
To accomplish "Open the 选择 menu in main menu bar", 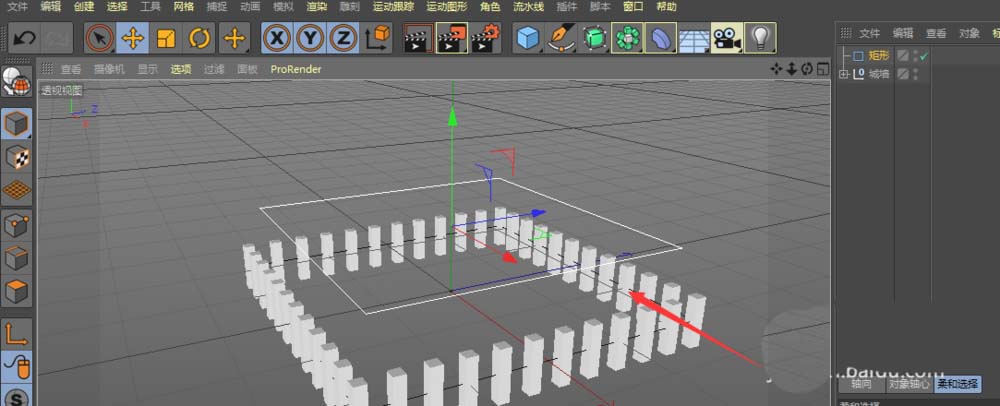I will click(x=117, y=7).
